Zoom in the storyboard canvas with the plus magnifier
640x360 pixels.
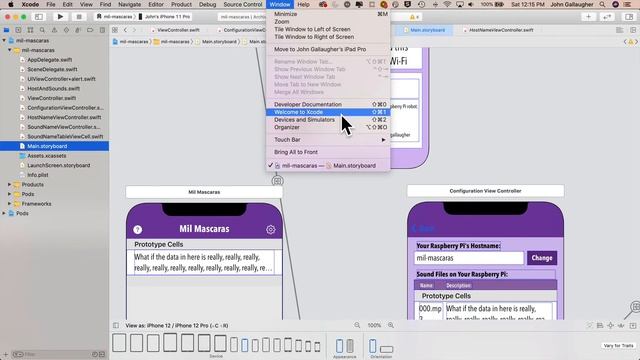(x=391, y=325)
